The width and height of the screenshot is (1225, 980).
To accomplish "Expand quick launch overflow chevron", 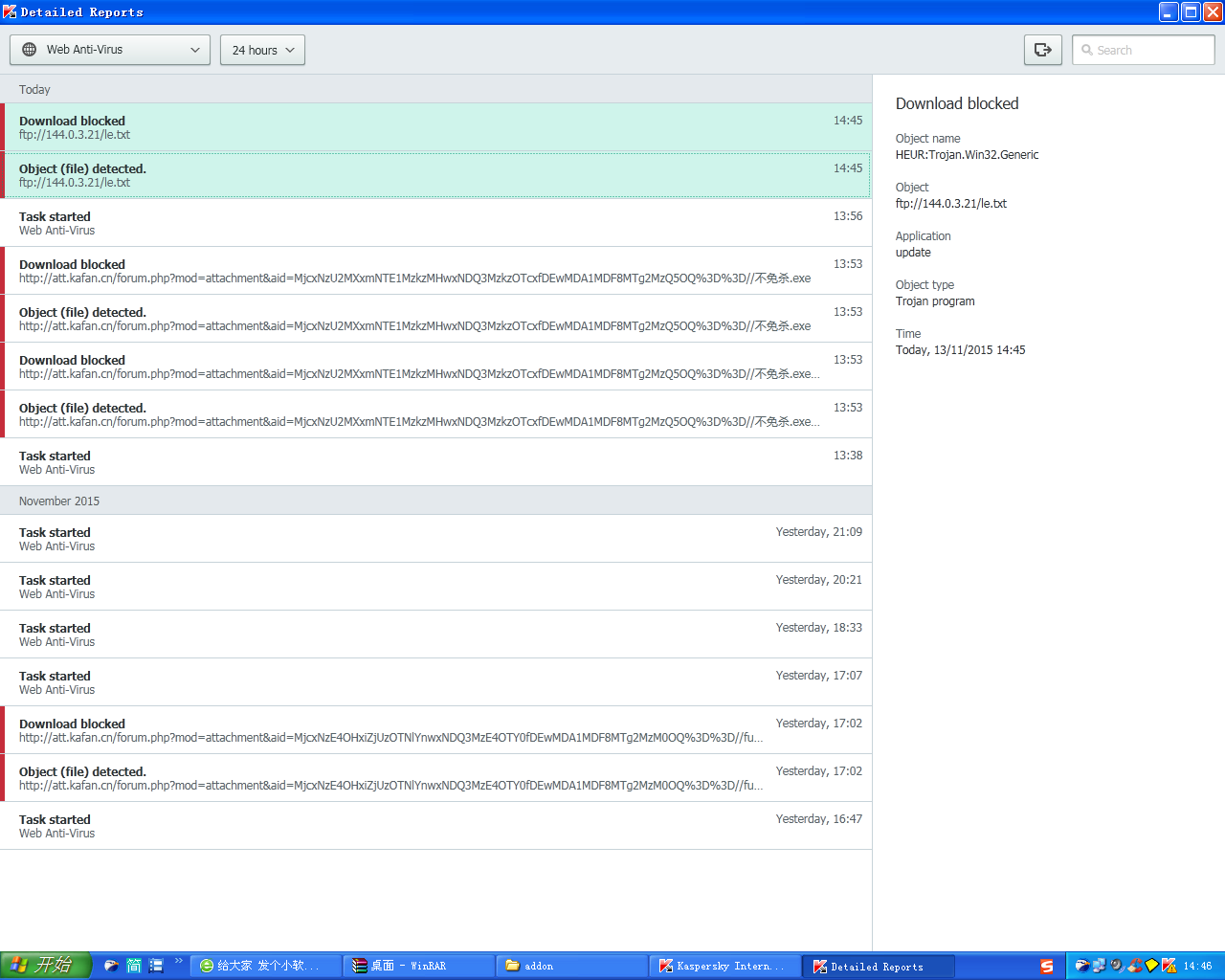I will (x=178, y=961).
